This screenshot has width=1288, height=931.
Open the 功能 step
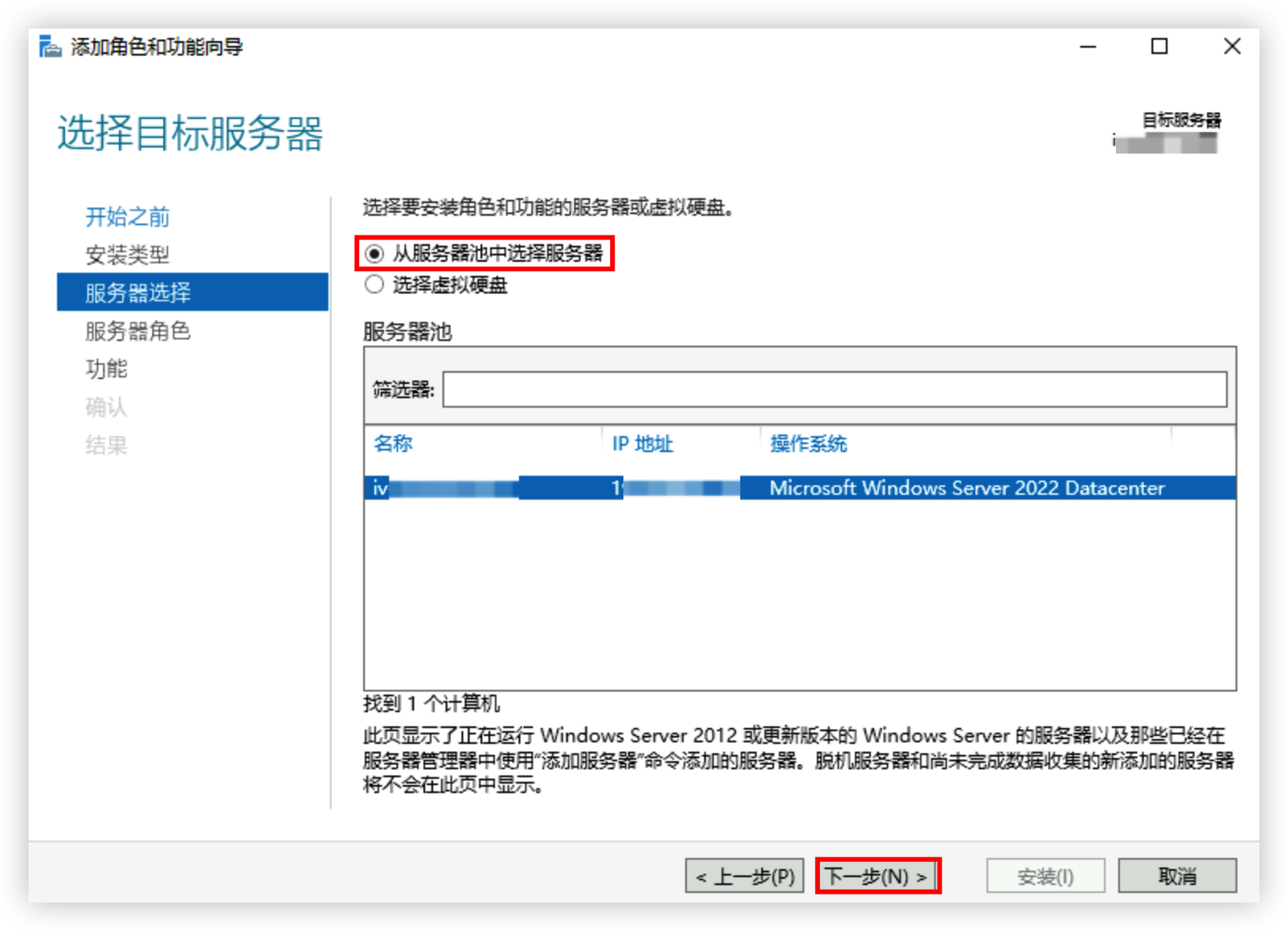pos(106,369)
